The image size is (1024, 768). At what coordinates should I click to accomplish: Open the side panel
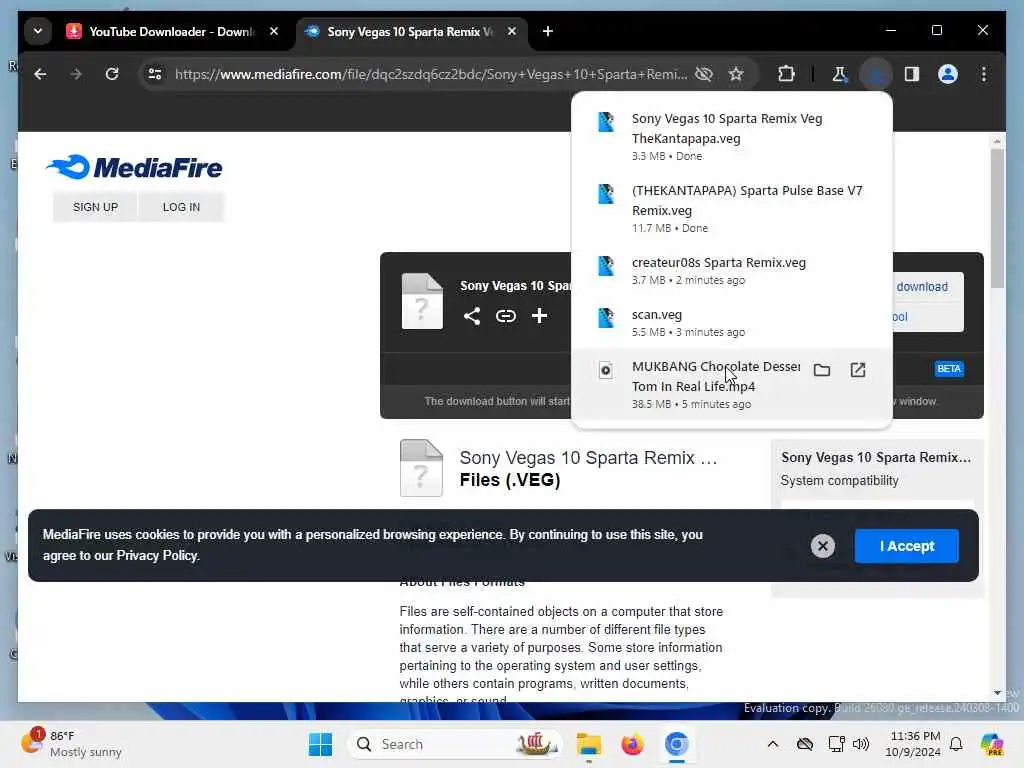click(x=912, y=74)
